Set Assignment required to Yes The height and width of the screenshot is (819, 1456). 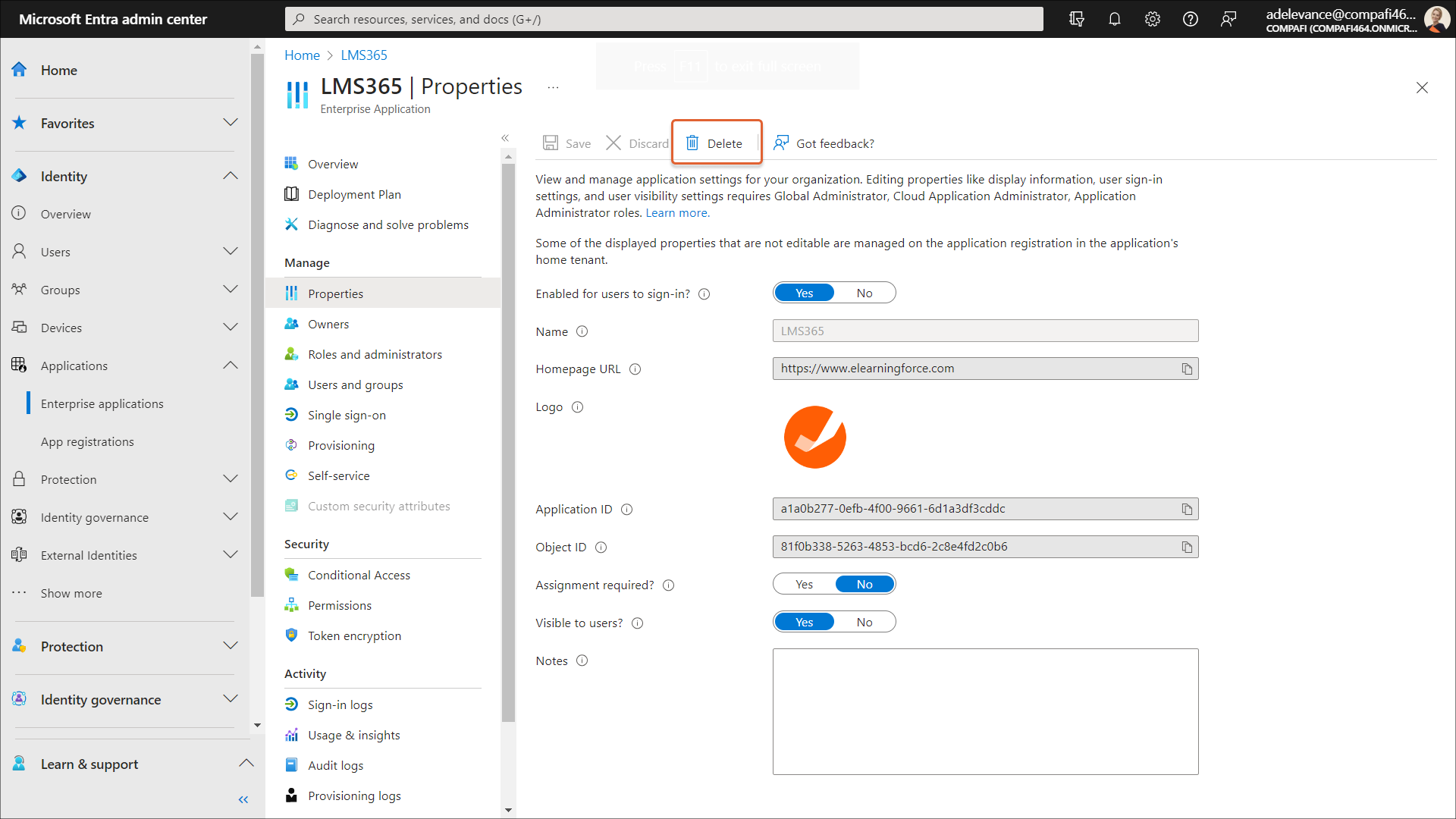coord(804,585)
